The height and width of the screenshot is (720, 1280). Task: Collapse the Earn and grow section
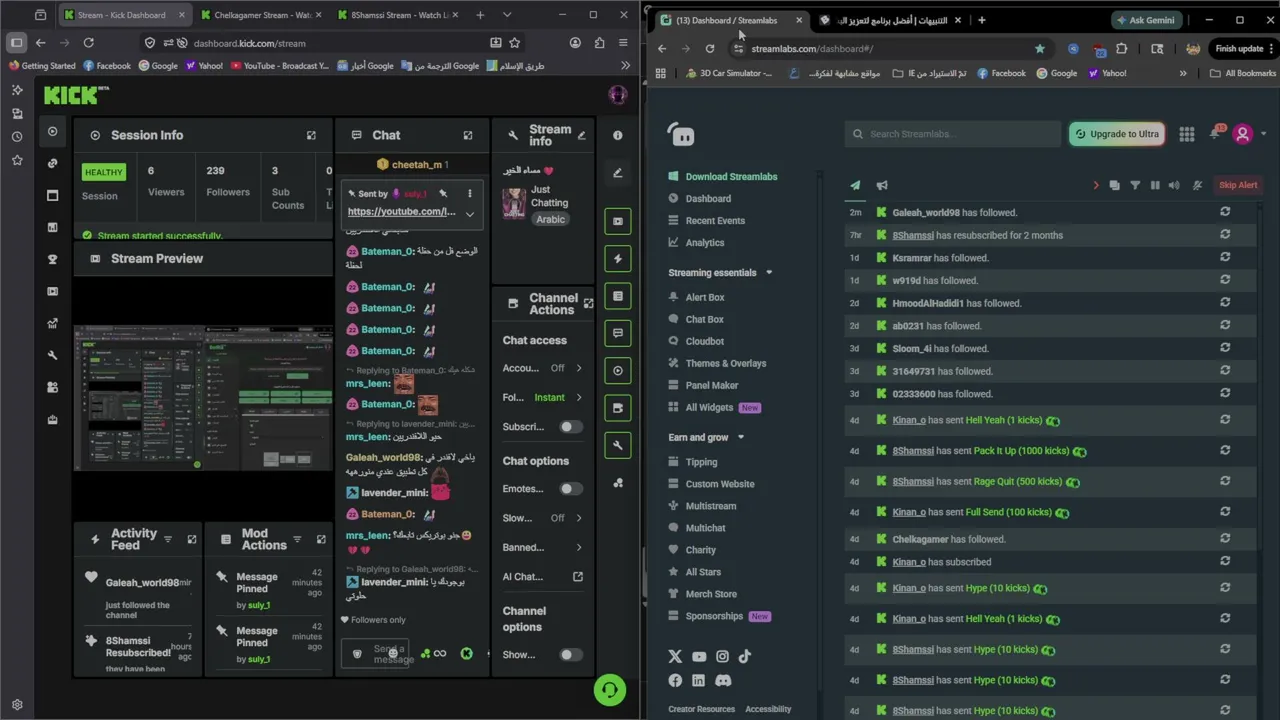pyautogui.click(x=741, y=437)
